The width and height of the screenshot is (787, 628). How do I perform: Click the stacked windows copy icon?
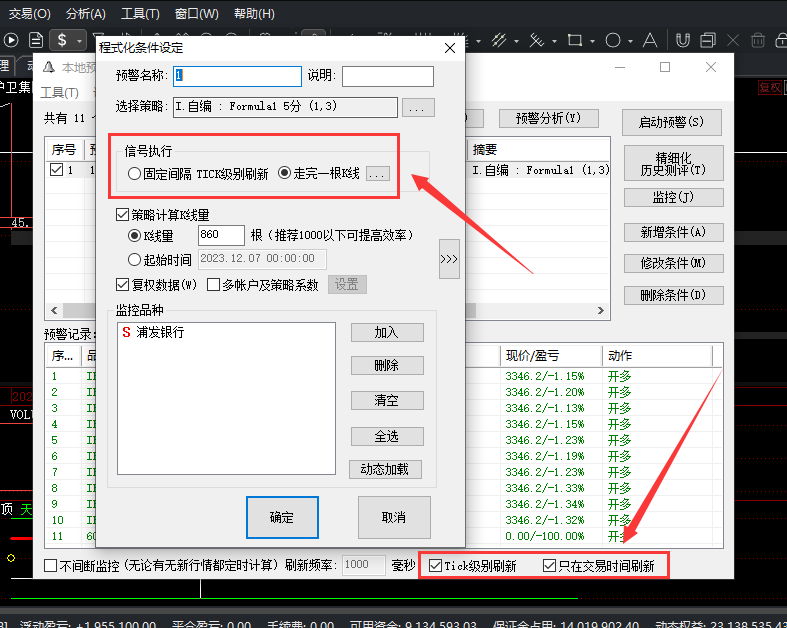(x=708, y=40)
